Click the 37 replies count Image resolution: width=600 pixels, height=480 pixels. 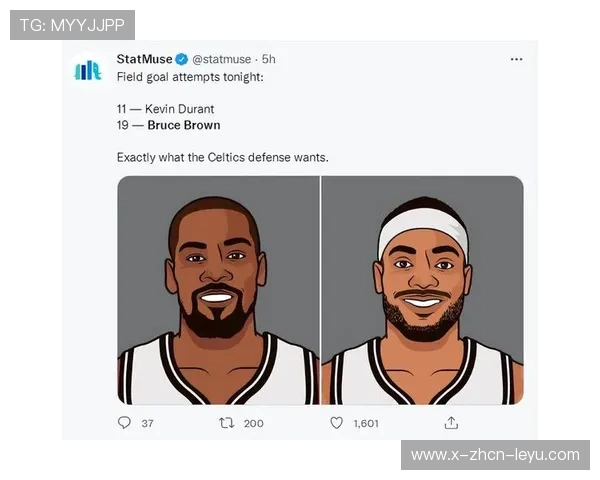[147, 423]
